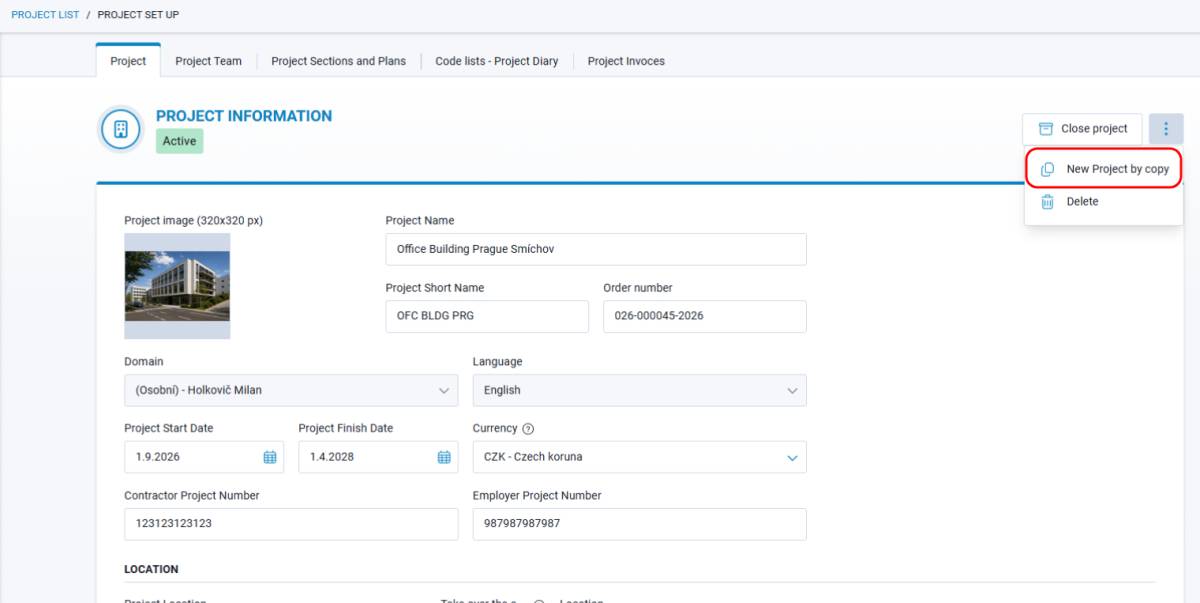
Task: Open the Code lists - Project Diary tab
Action: tap(497, 61)
